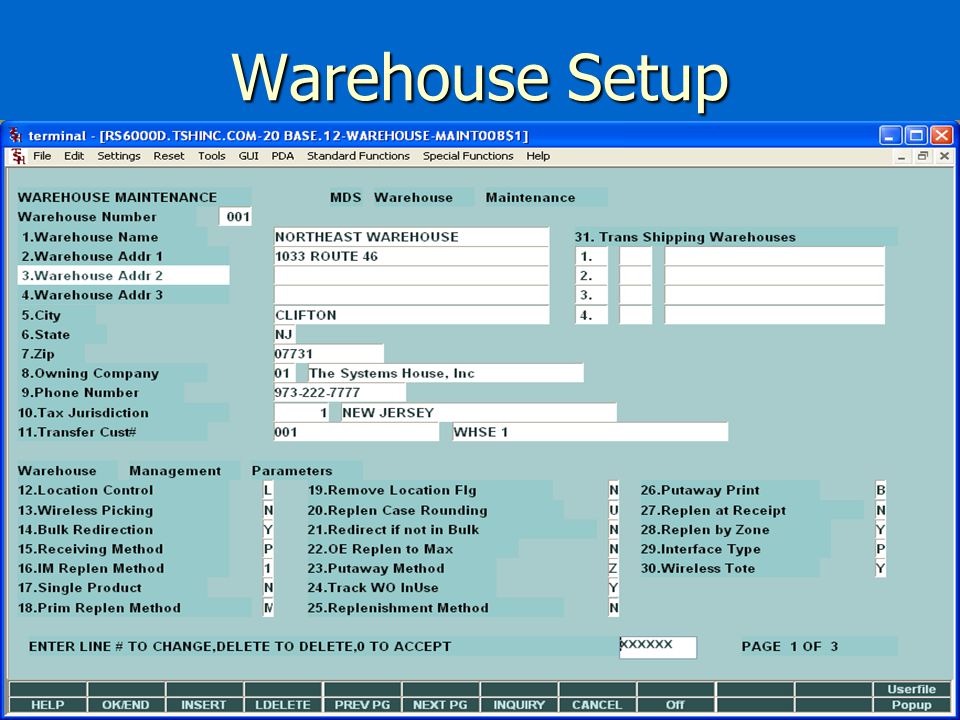Click the line-number prompt field XXXXXX
Screen dimensions: 960x720
coord(658,647)
